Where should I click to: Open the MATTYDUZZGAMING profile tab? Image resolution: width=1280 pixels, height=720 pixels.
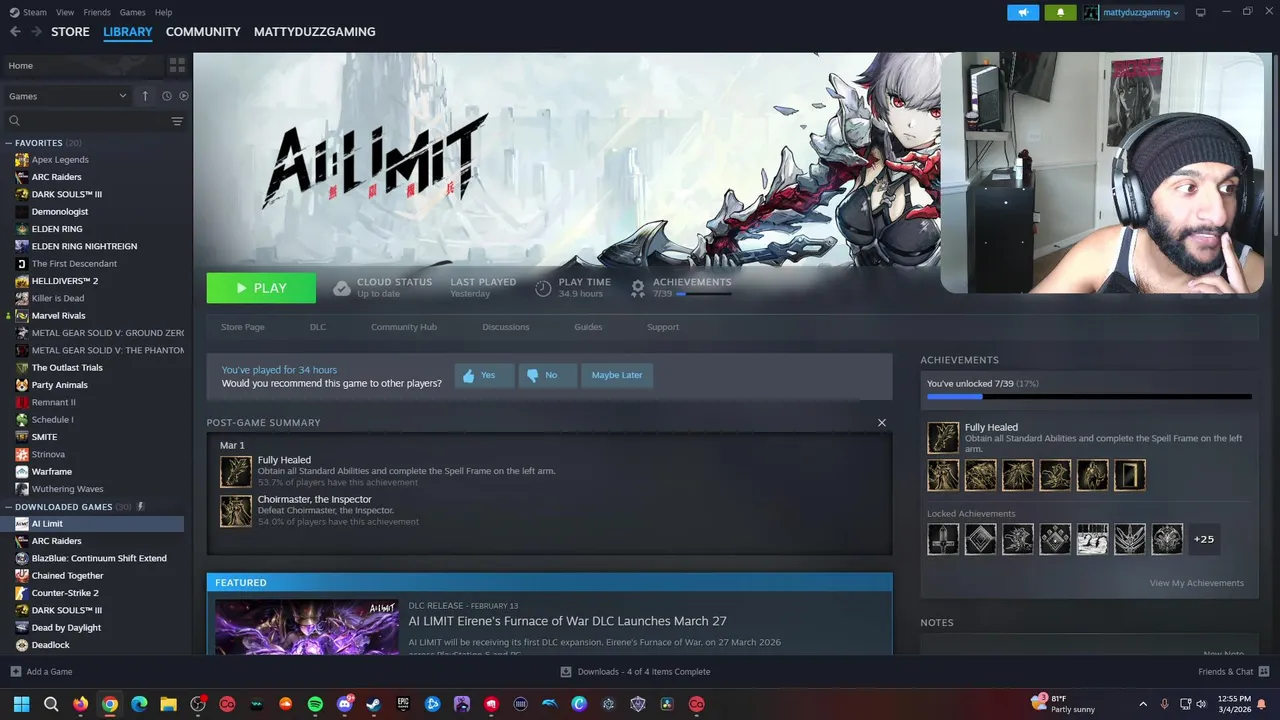click(x=314, y=32)
